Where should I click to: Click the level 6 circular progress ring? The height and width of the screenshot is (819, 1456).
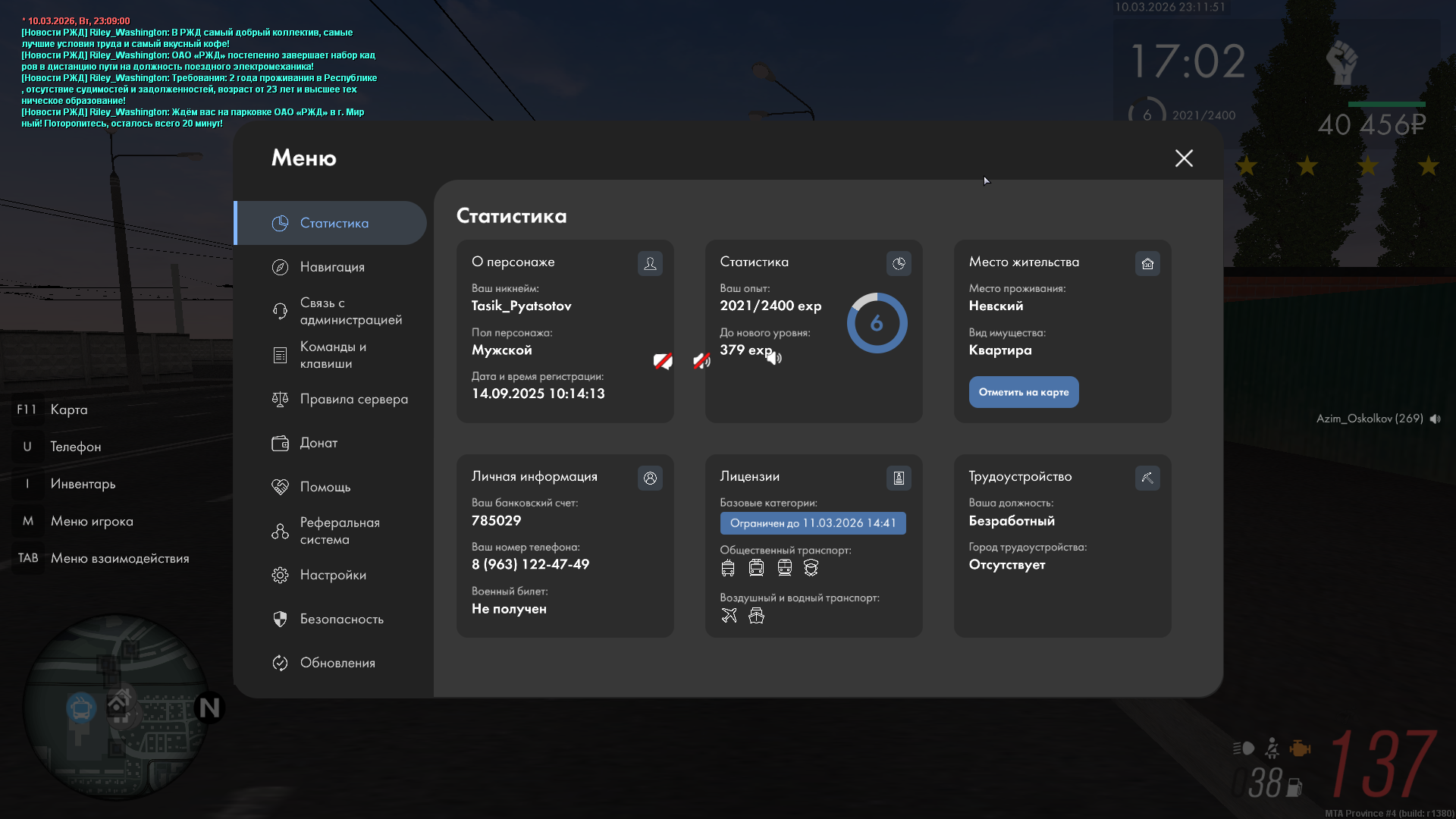(x=877, y=323)
